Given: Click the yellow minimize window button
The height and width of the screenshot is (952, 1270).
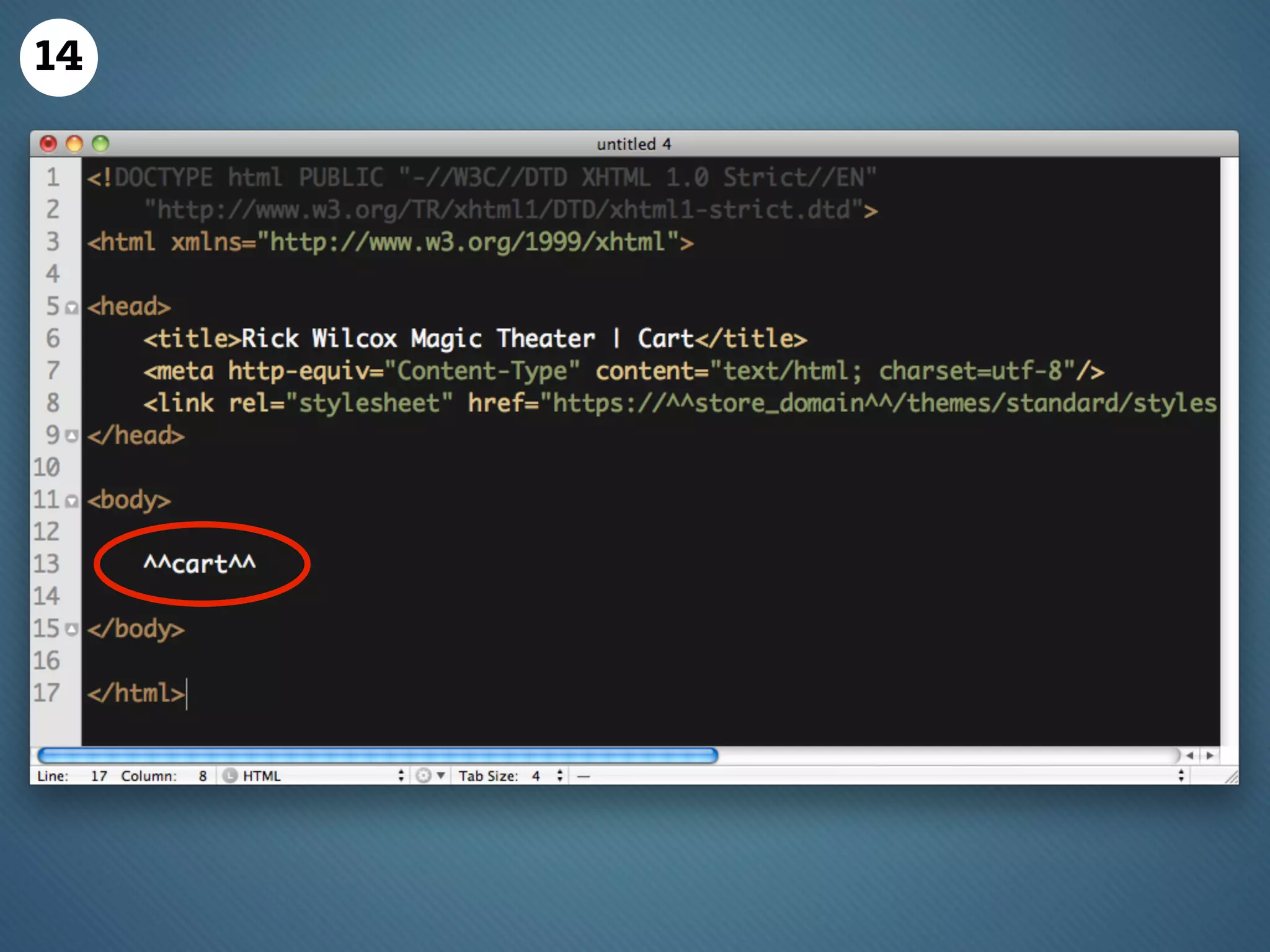Looking at the screenshot, I should tap(74, 144).
